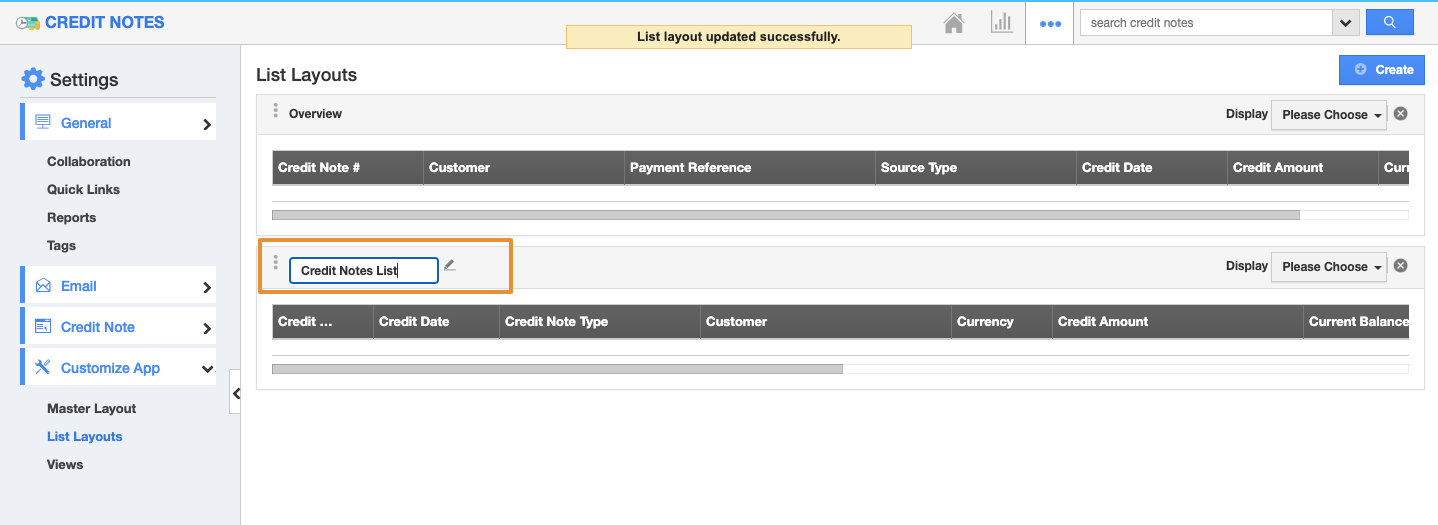Image resolution: width=1438 pixels, height=525 pixels.
Task: Click the home icon in top bar
Action: click(x=953, y=23)
